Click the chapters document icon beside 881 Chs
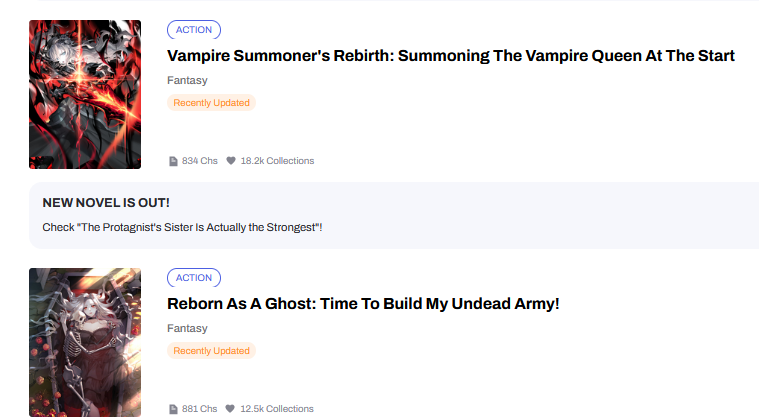This screenshot has width=759, height=418. click(x=173, y=409)
